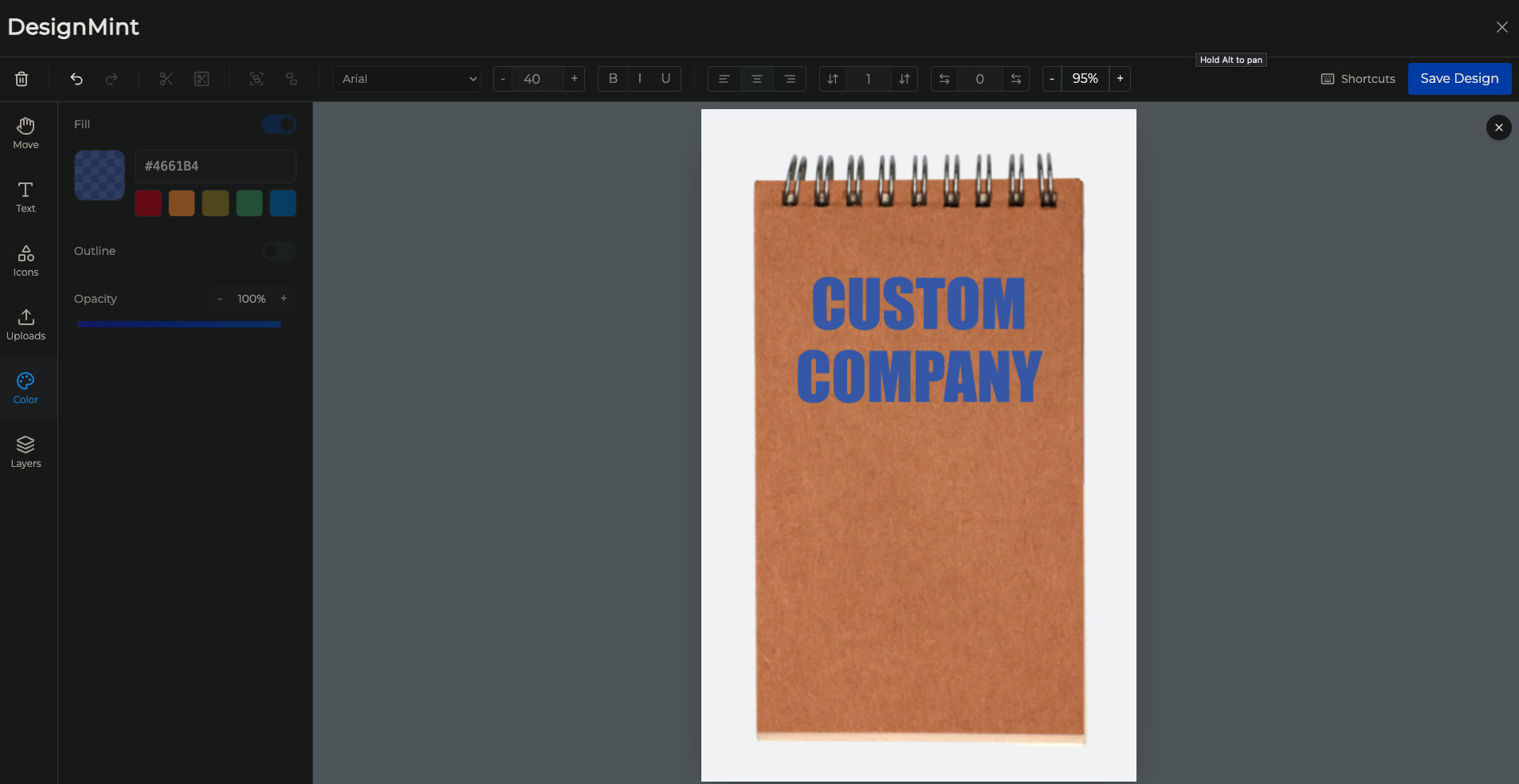1519x784 pixels.
Task: Zoom out with the minus button
Action: click(x=1052, y=79)
